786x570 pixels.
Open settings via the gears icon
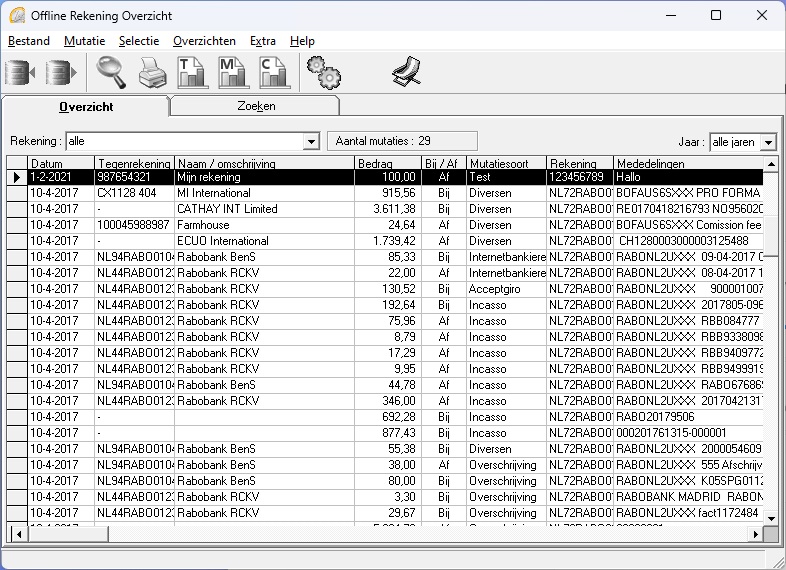click(323, 73)
